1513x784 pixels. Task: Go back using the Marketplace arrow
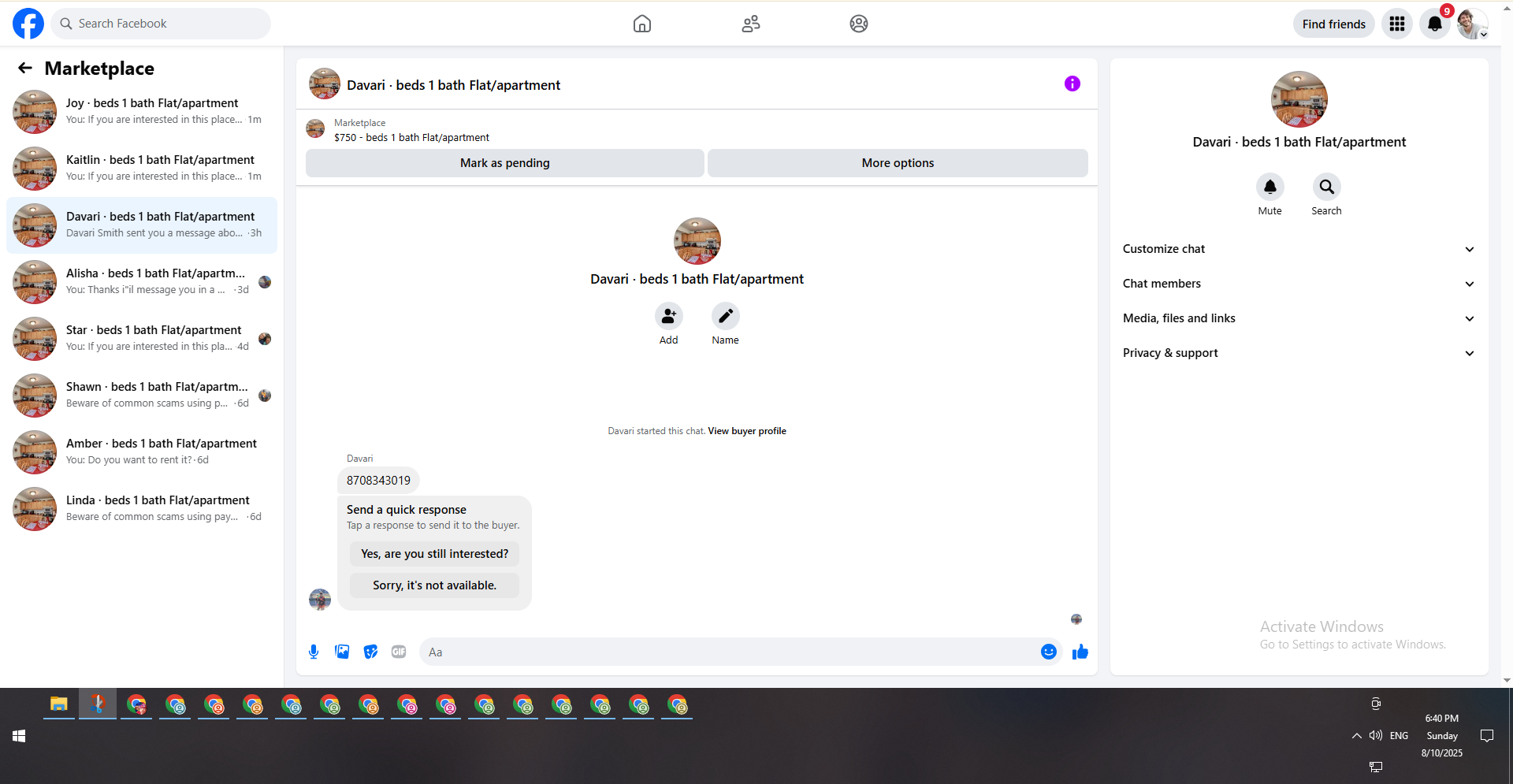(x=25, y=69)
